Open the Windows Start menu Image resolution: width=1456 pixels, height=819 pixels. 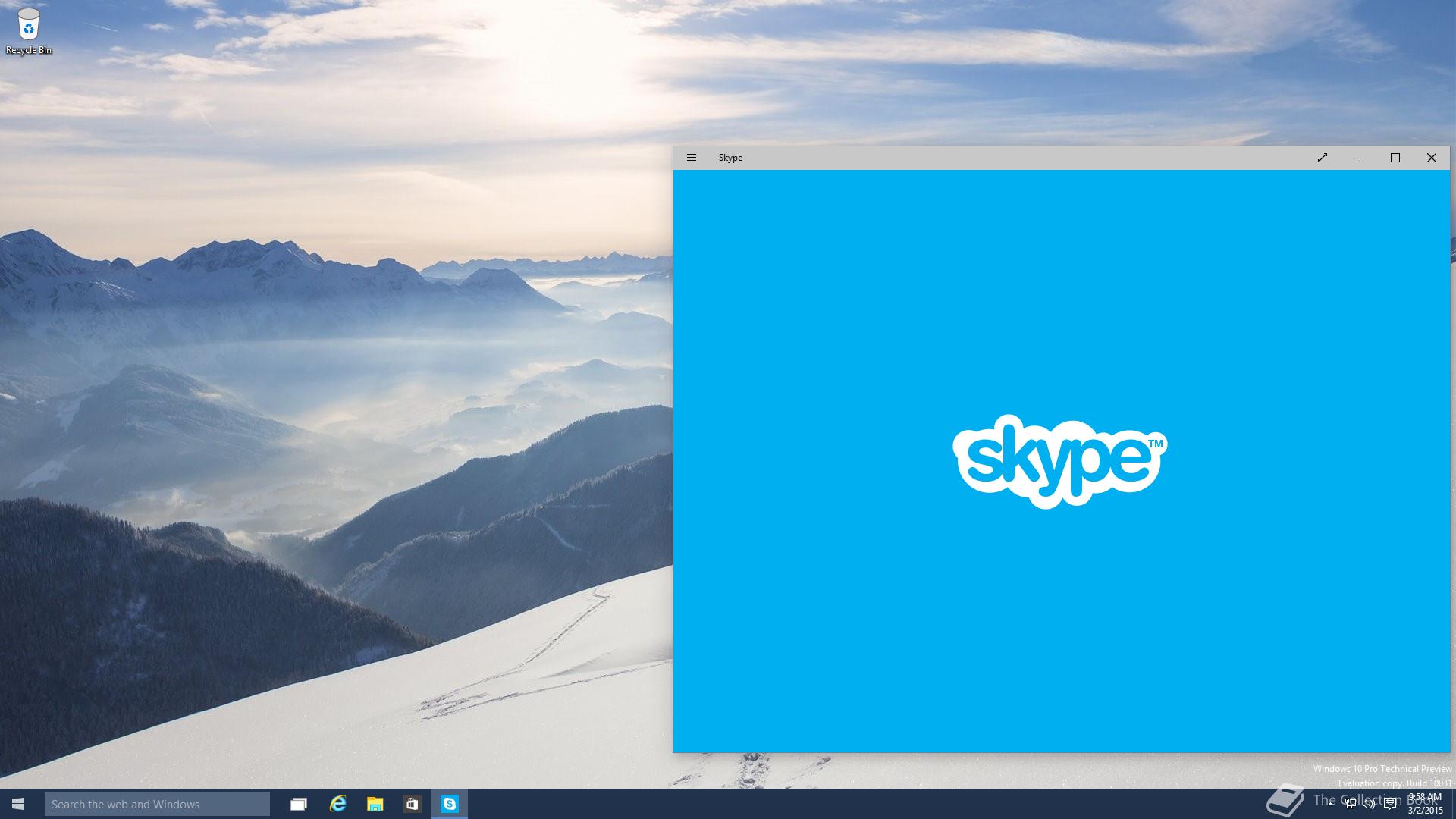pos(18,804)
